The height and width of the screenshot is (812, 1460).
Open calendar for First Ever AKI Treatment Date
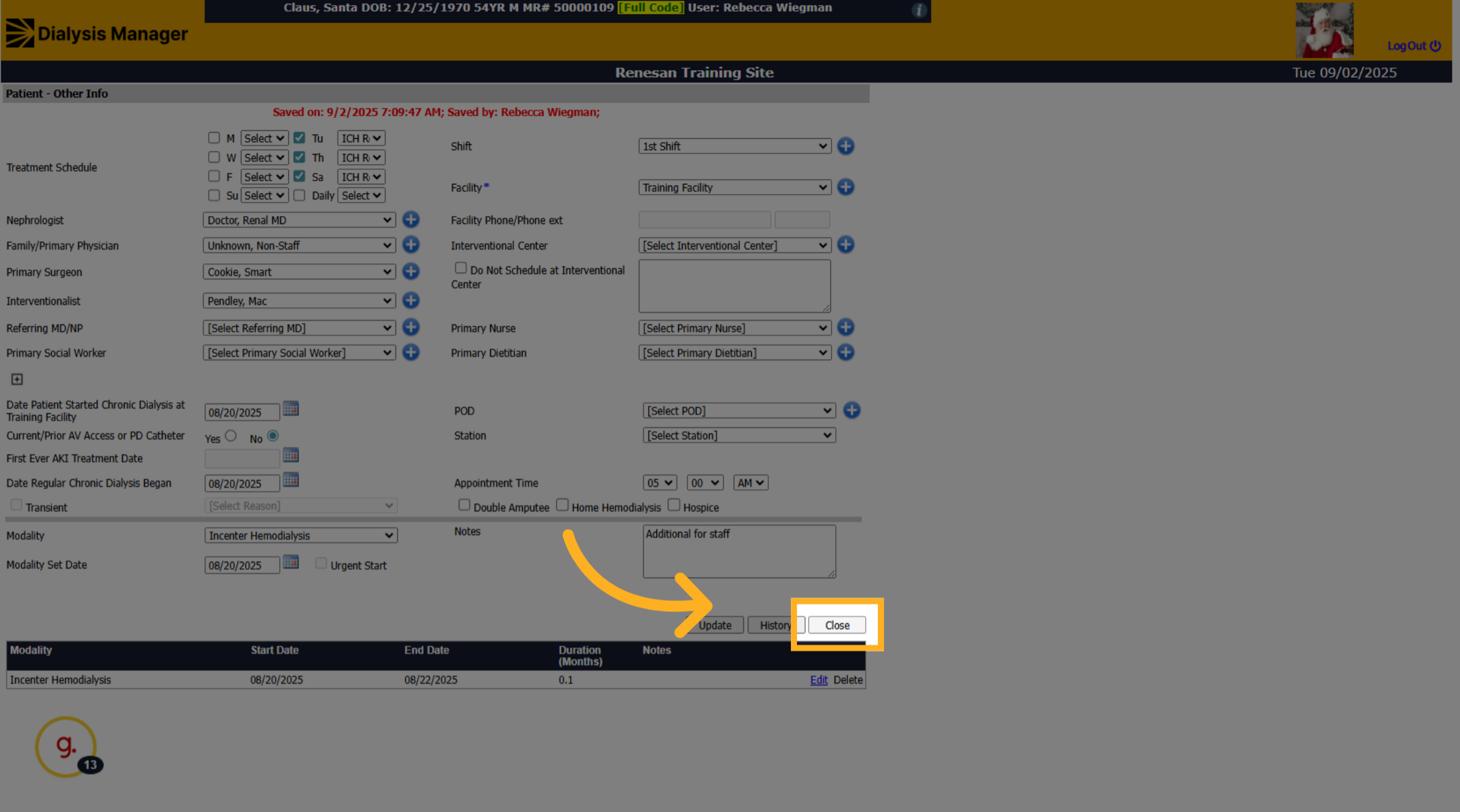[x=291, y=455]
